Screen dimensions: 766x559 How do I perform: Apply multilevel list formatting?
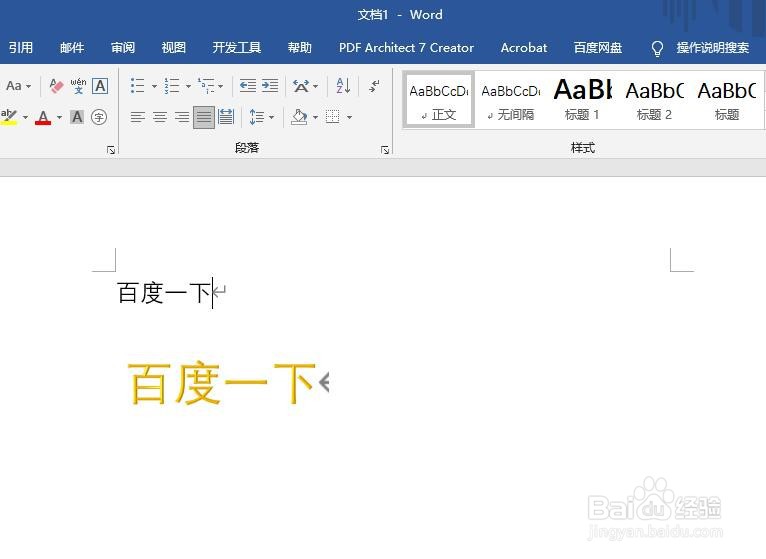tap(206, 86)
